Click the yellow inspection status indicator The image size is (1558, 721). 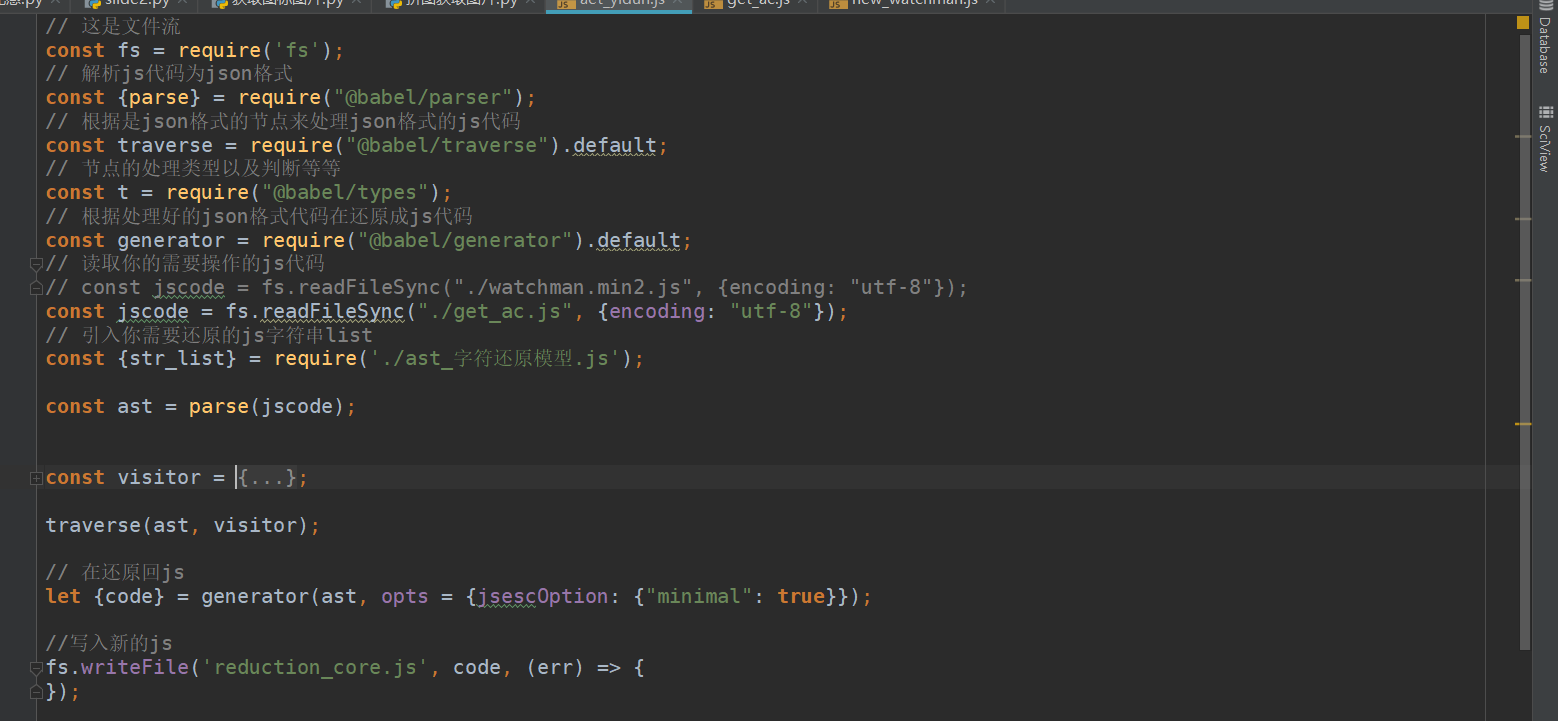pyautogui.click(x=1522, y=22)
